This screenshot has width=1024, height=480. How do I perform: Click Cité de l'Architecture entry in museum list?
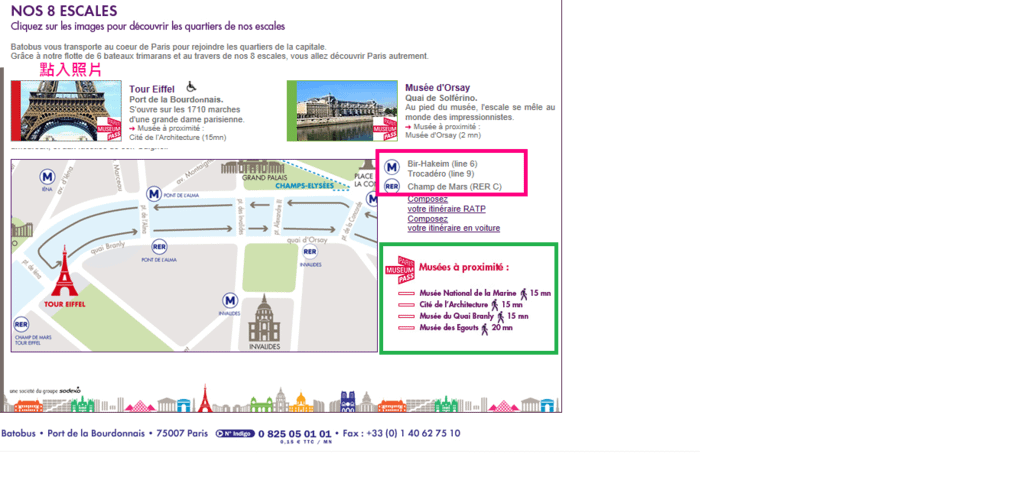[x=454, y=305]
